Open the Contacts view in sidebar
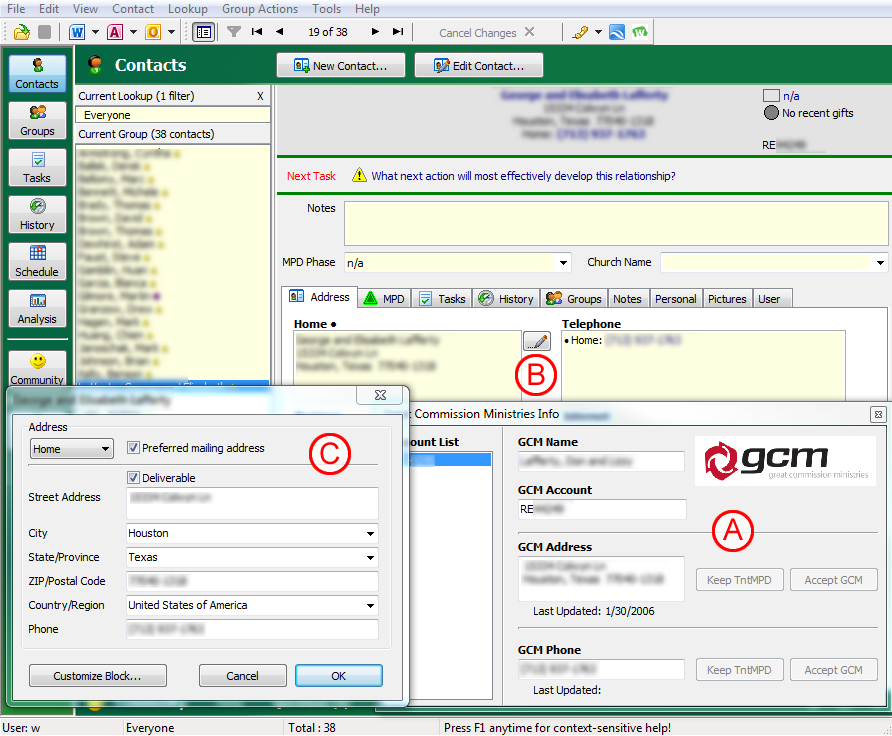Screen dimensions: 892x736 click(x=37, y=74)
